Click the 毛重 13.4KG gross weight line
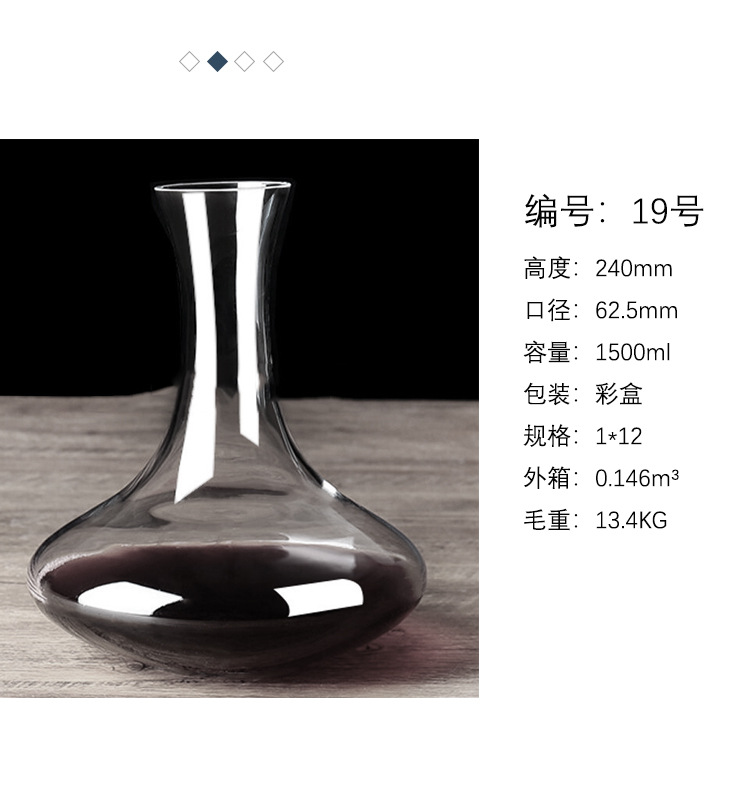The width and height of the screenshot is (750, 800). (x=595, y=520)
